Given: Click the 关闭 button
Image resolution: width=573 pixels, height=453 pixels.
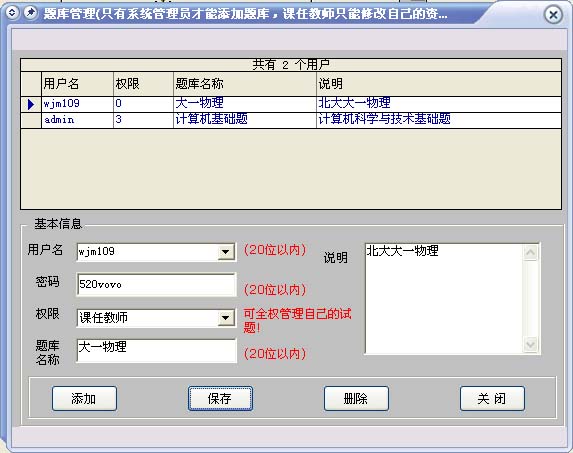Looking at the screenshot, I should coord(492,399).
